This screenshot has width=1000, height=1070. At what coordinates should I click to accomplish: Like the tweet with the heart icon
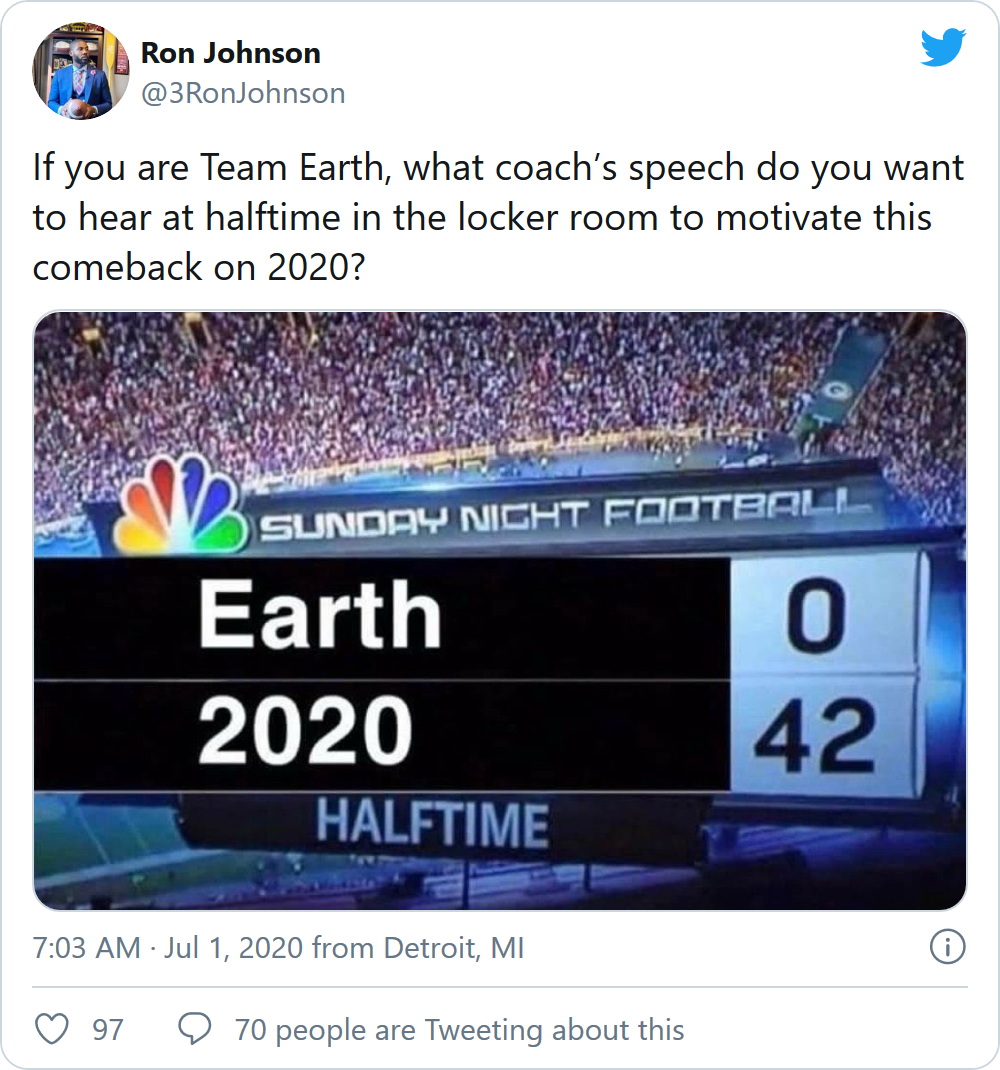click(52, 1028)
